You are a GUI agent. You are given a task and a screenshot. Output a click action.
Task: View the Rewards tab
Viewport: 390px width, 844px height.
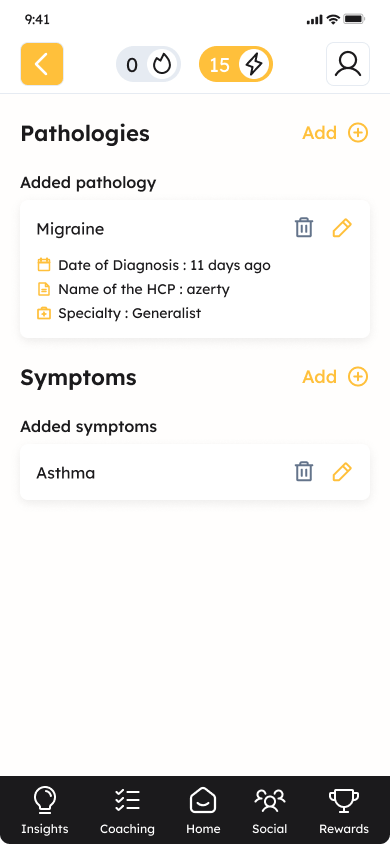344,810
